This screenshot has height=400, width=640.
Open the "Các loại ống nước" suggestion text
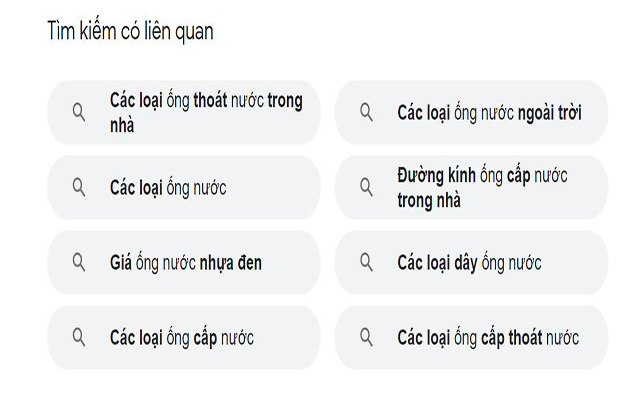pos(168,188)
